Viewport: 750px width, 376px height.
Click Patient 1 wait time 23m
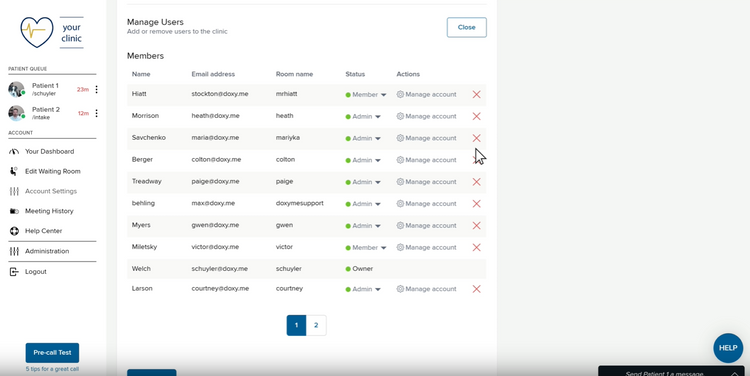[83, 89]
